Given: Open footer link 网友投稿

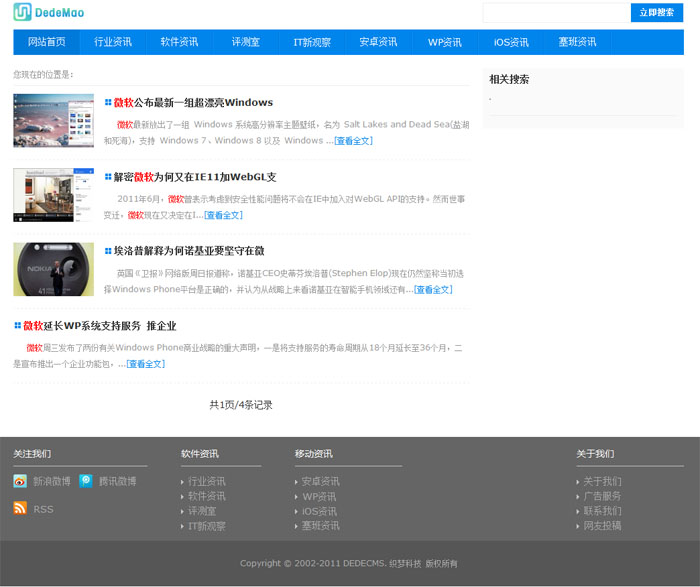Looking at the screenshot, I should 602,526.
